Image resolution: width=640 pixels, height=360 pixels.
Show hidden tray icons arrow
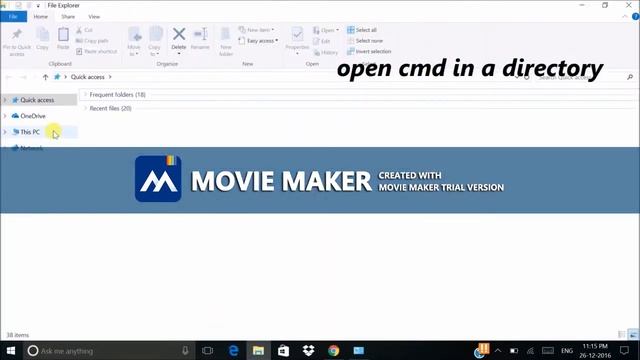click(498, 351)
